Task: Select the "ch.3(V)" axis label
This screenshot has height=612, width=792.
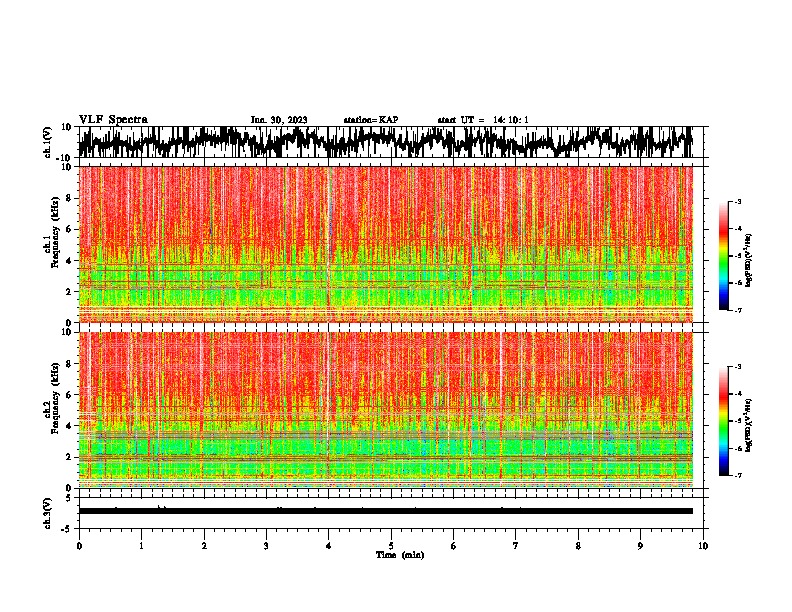Action: click(48, 513)
